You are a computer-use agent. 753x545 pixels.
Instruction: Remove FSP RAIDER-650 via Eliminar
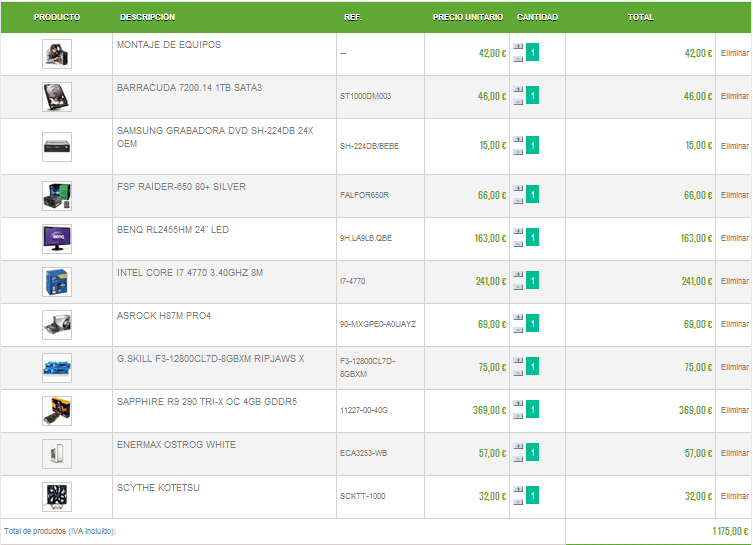pyautogui.click(x=734, y=195)
